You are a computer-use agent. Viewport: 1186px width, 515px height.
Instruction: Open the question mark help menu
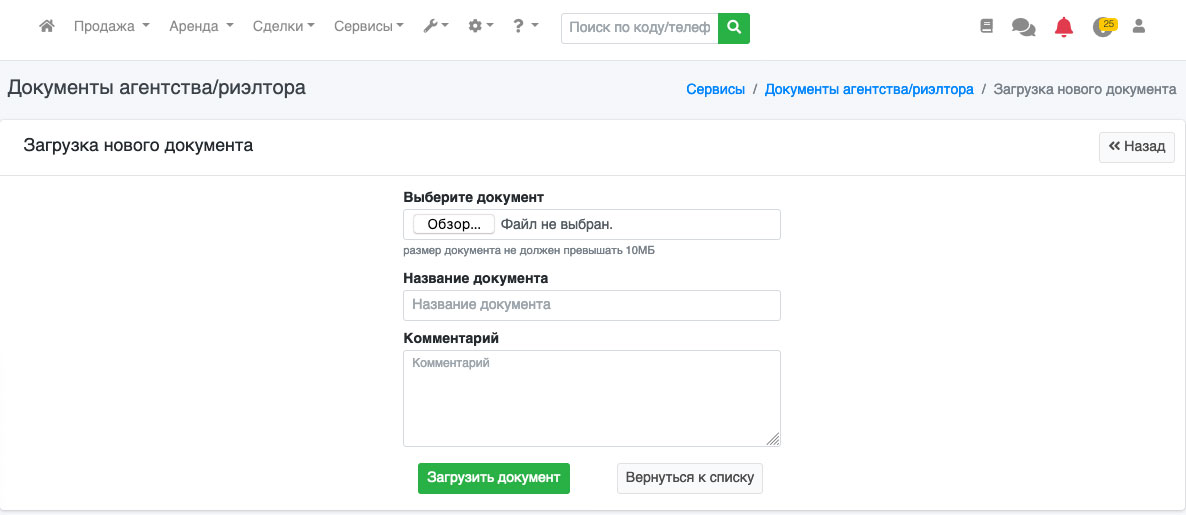(x=525, y=27)
